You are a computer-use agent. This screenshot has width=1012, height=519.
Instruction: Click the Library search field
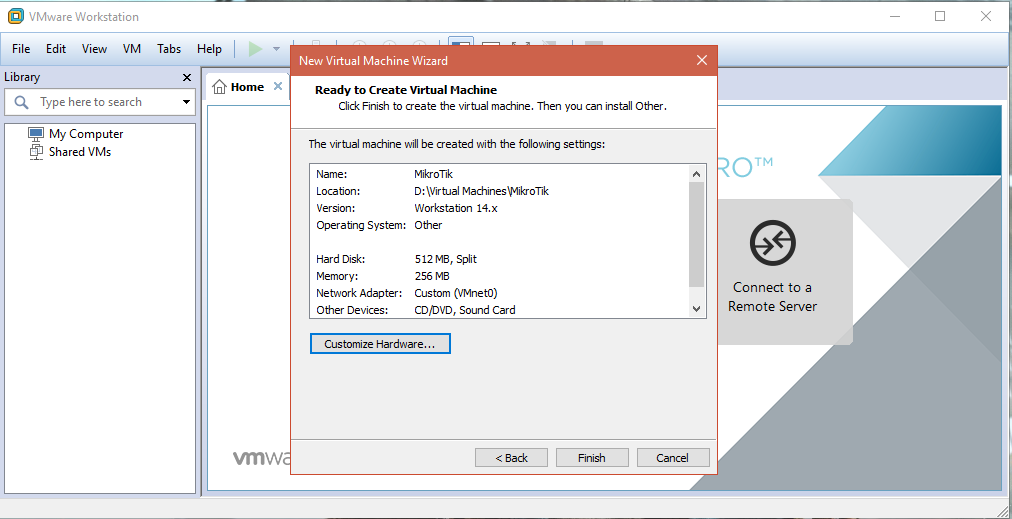tap(100, 102)
